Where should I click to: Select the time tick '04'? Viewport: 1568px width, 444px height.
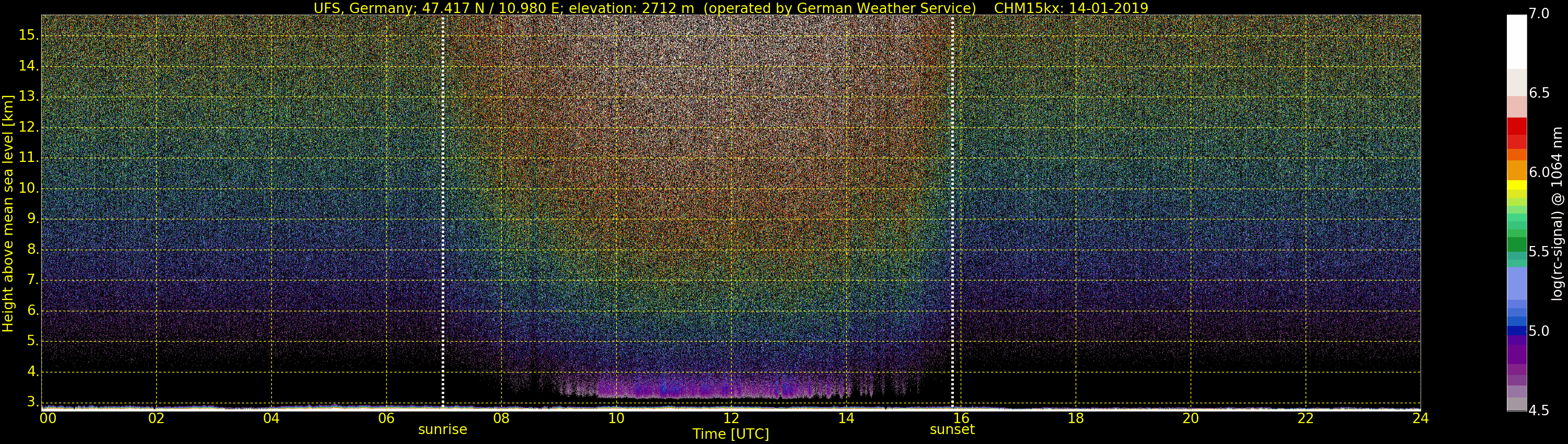pos(271,418)
